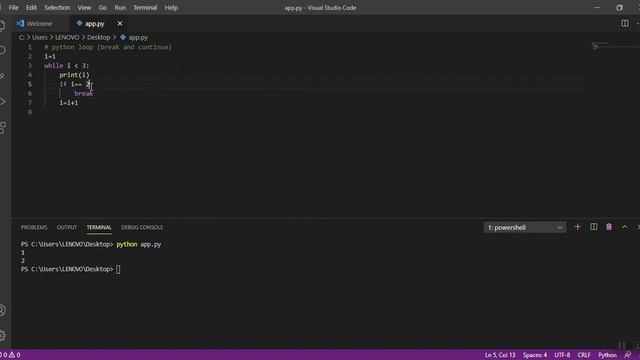This screenshot has width=640, height=360.
Task: Close the app.py editor tab
Action: point(120,24)
